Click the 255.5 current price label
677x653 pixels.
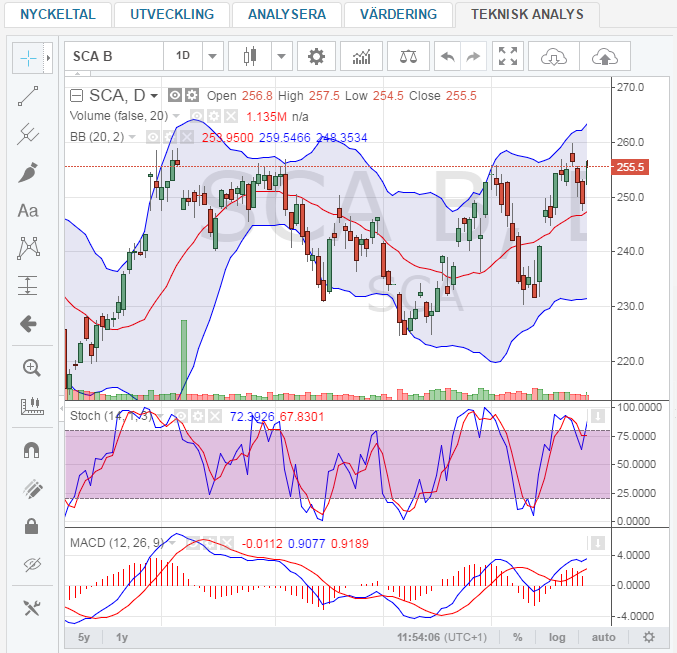[630, 167]
